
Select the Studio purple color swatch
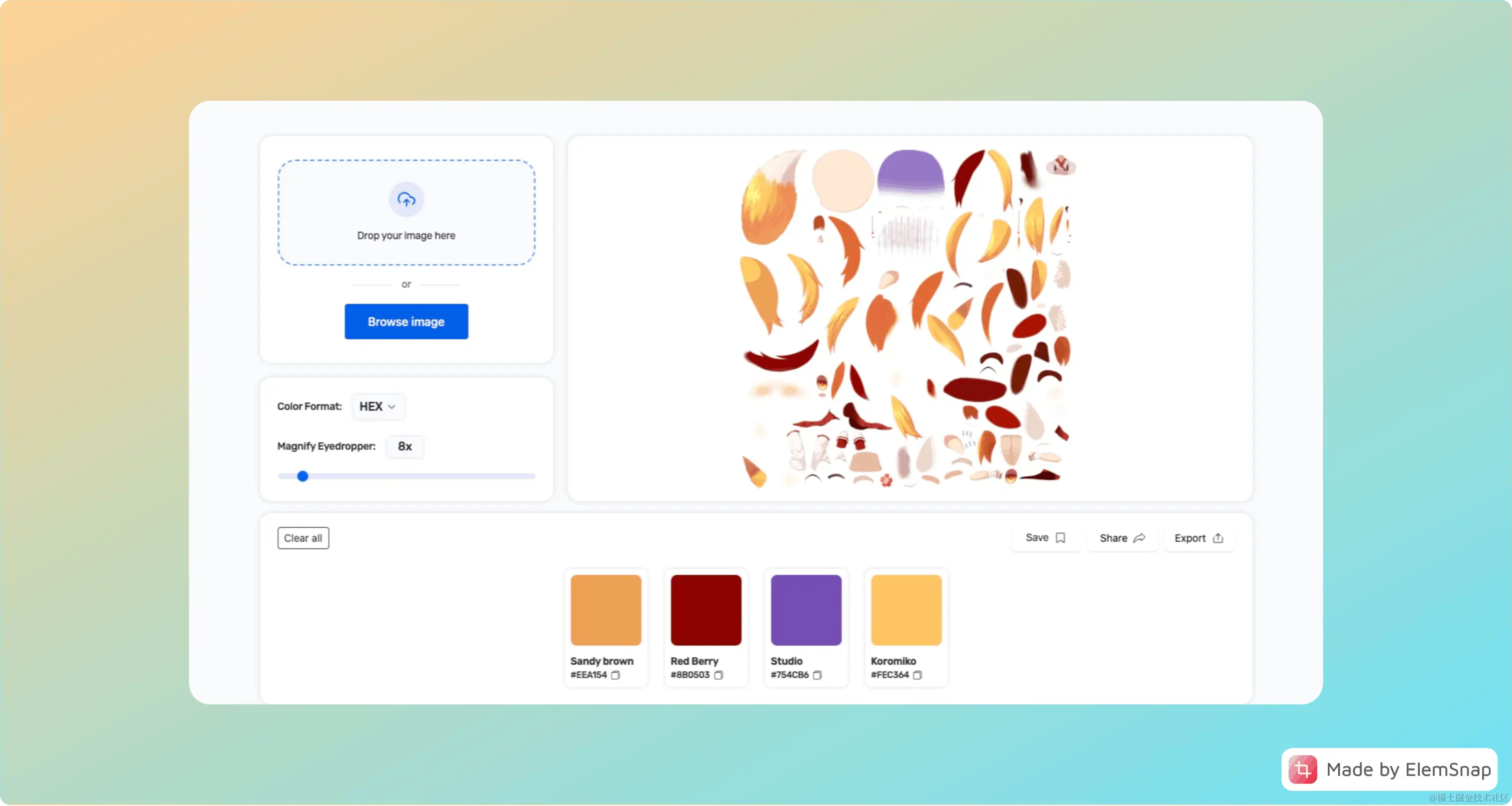[806, 610]
